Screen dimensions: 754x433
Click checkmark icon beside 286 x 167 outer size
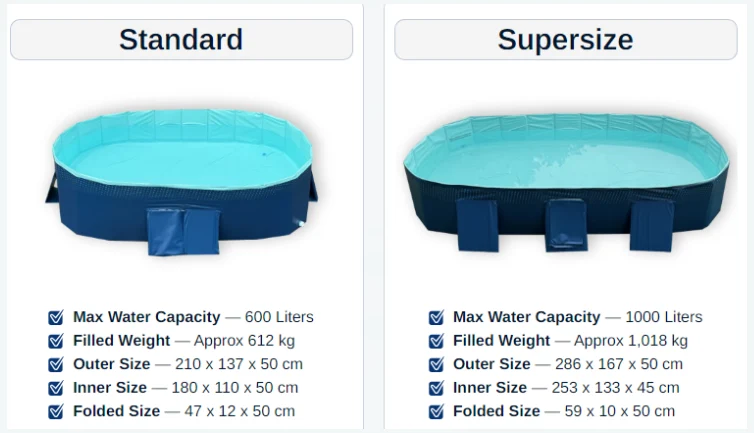pos(436,364)
